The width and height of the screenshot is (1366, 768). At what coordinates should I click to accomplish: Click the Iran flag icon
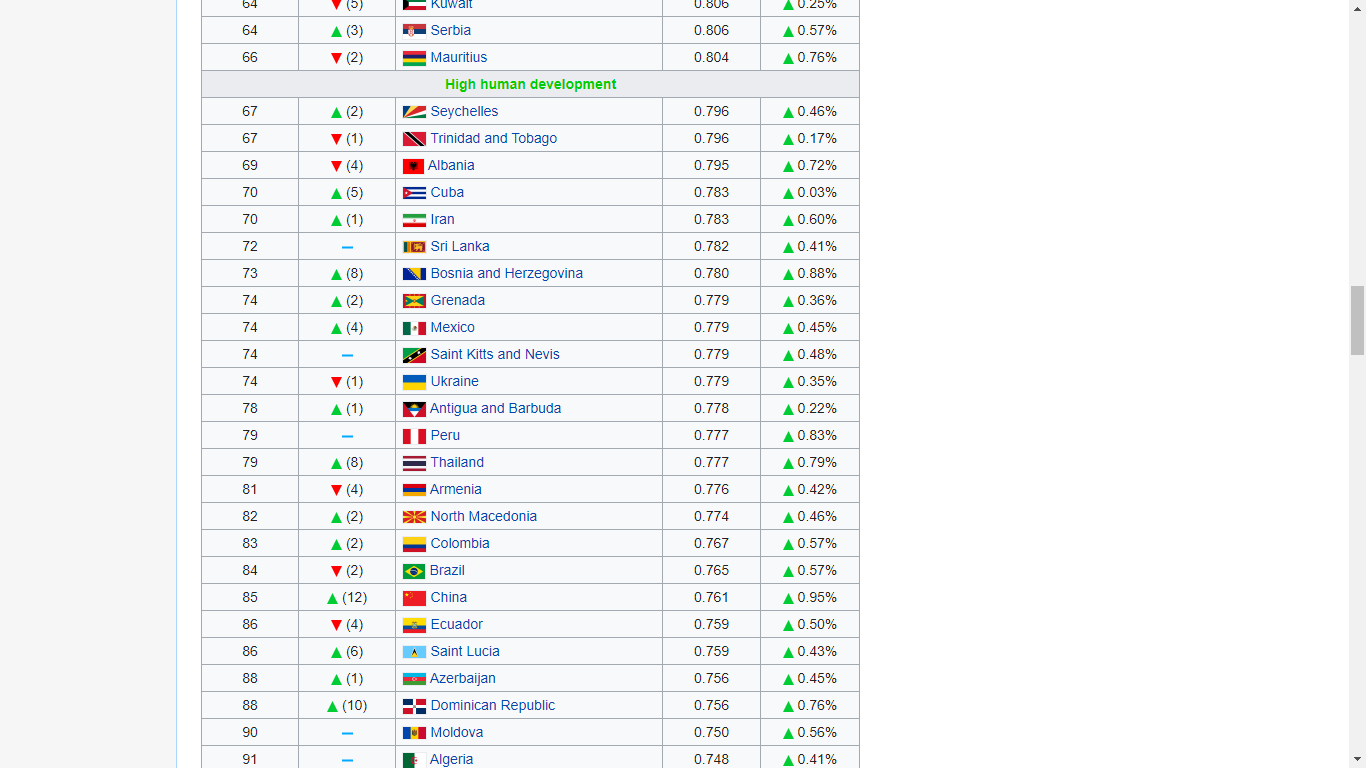pyautogui.click(x=414, y=220)
